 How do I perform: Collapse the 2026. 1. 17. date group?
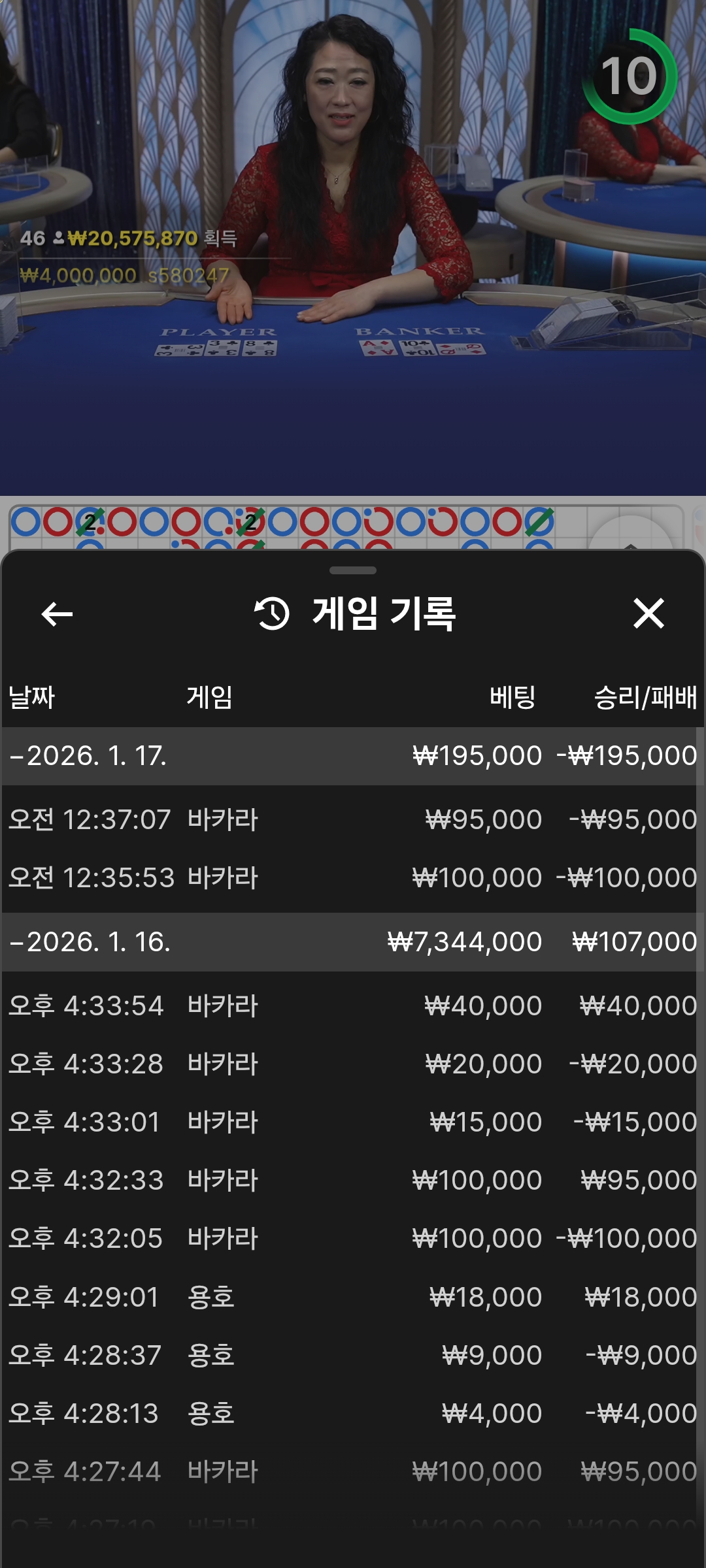coord(18,757)
